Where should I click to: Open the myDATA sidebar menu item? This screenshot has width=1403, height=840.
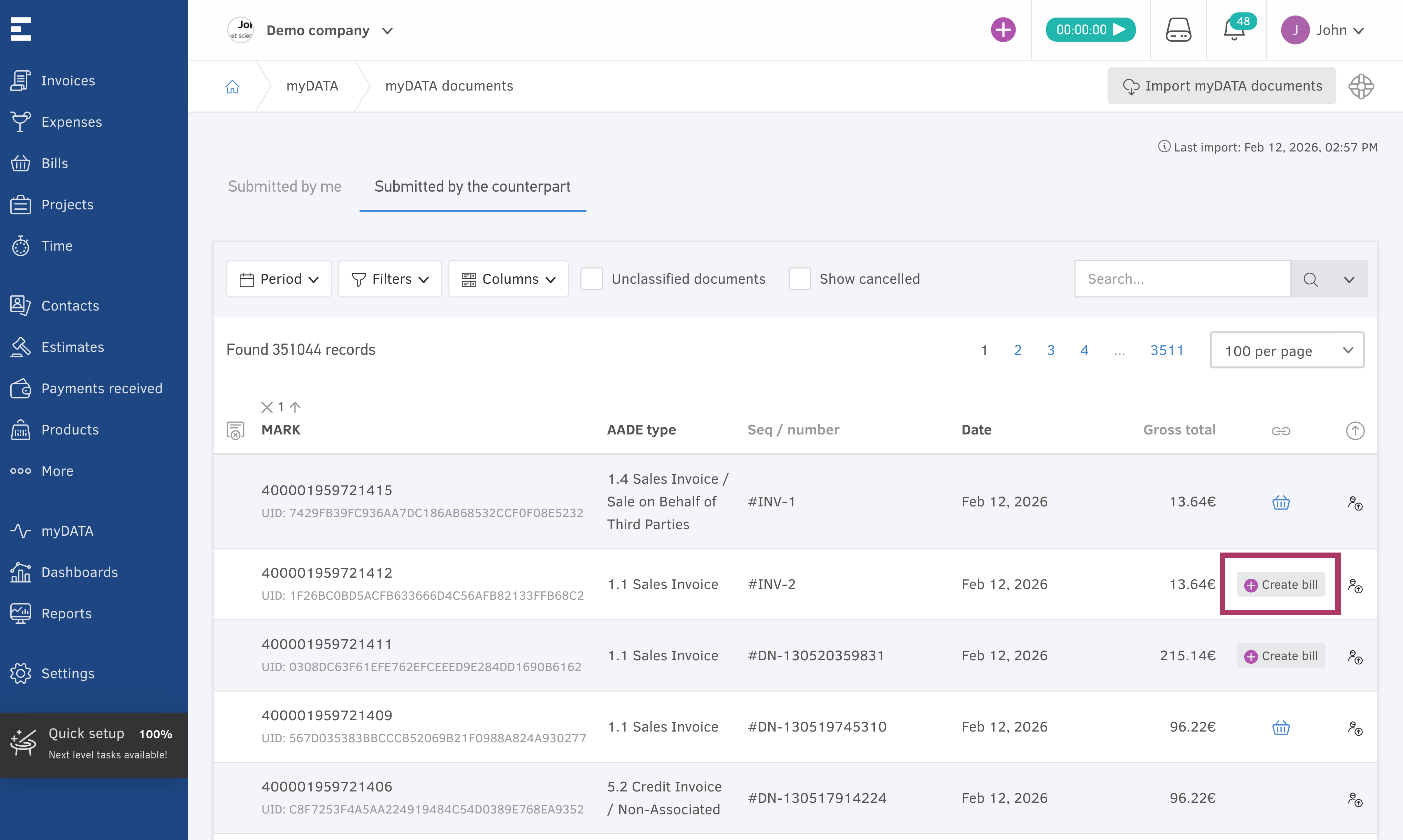point(67,531)
